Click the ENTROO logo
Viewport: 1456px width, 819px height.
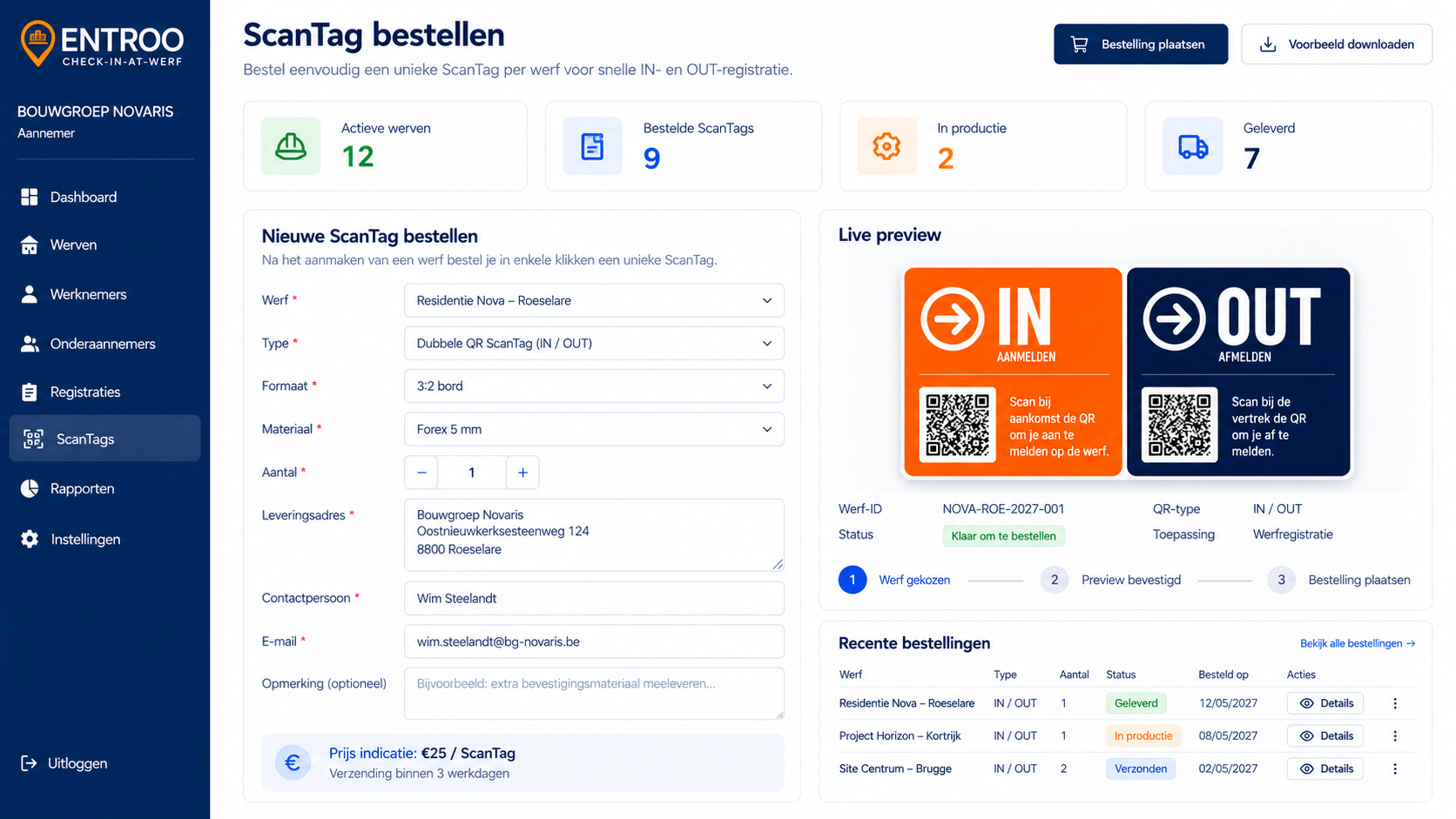[x=102, y=44]
